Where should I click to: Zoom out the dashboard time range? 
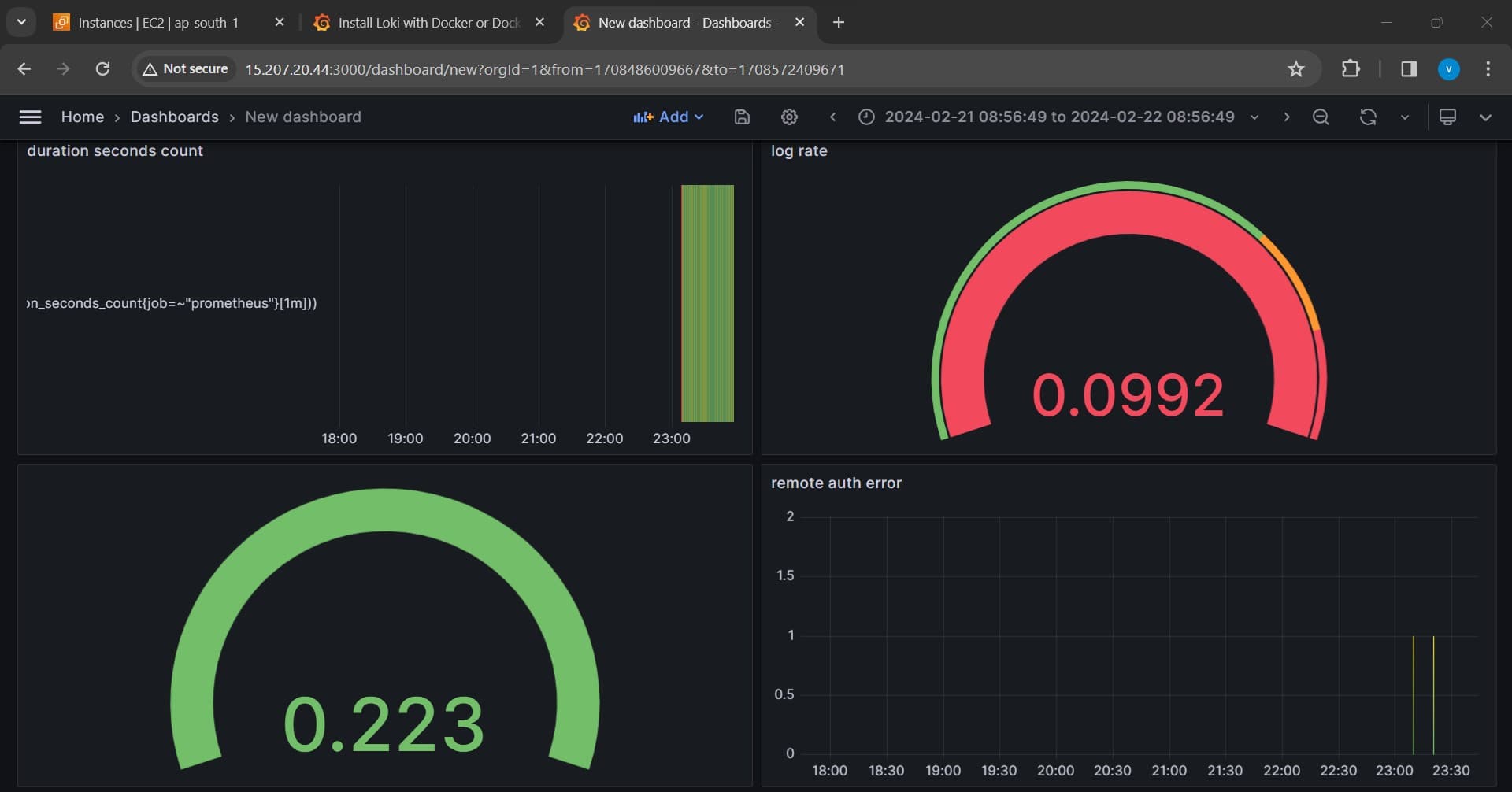[1321, 117]
